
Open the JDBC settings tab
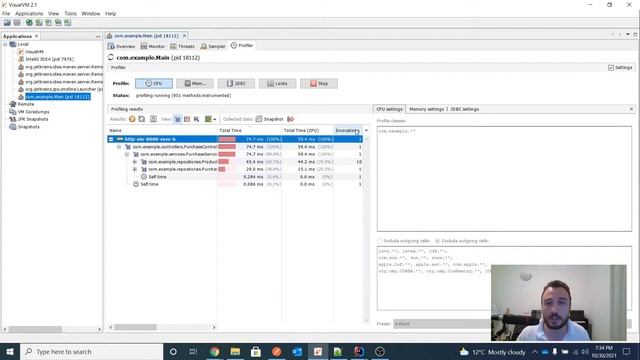point(464,109)
